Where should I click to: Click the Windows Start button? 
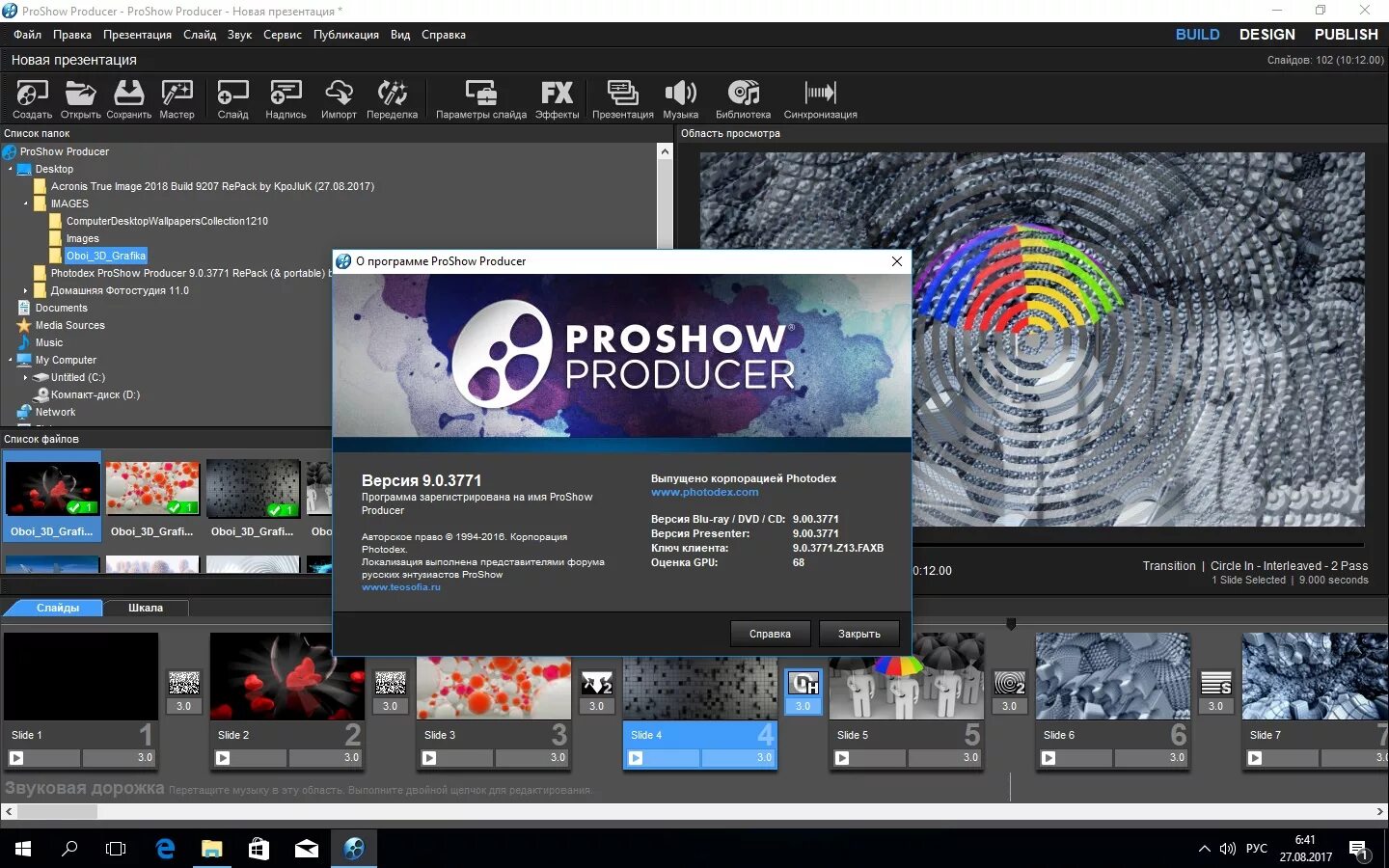point(23,849)
